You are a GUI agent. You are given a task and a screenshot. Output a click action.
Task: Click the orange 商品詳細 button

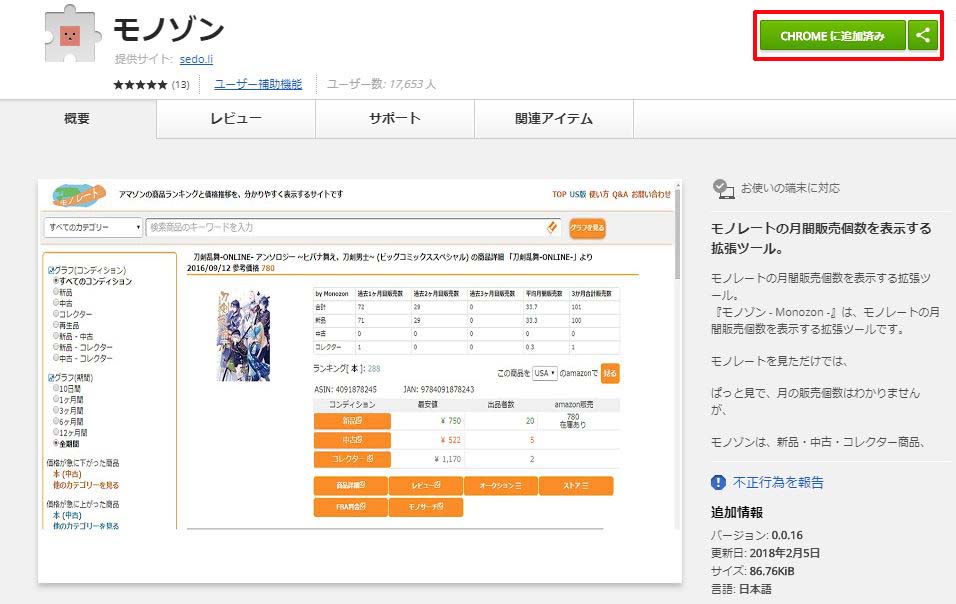(x=351, y=486)
